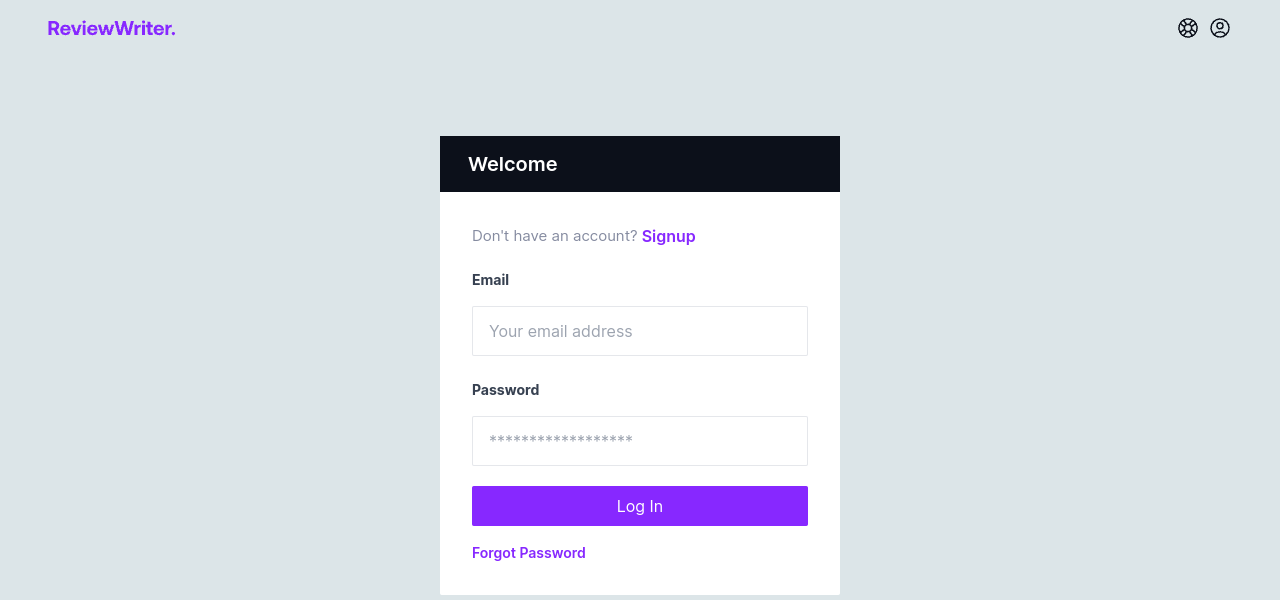Image resolution: width=1280 pixels, height=600 pixels.
Task: Click the Welcome heading text
Action: (x=512, y=164)
